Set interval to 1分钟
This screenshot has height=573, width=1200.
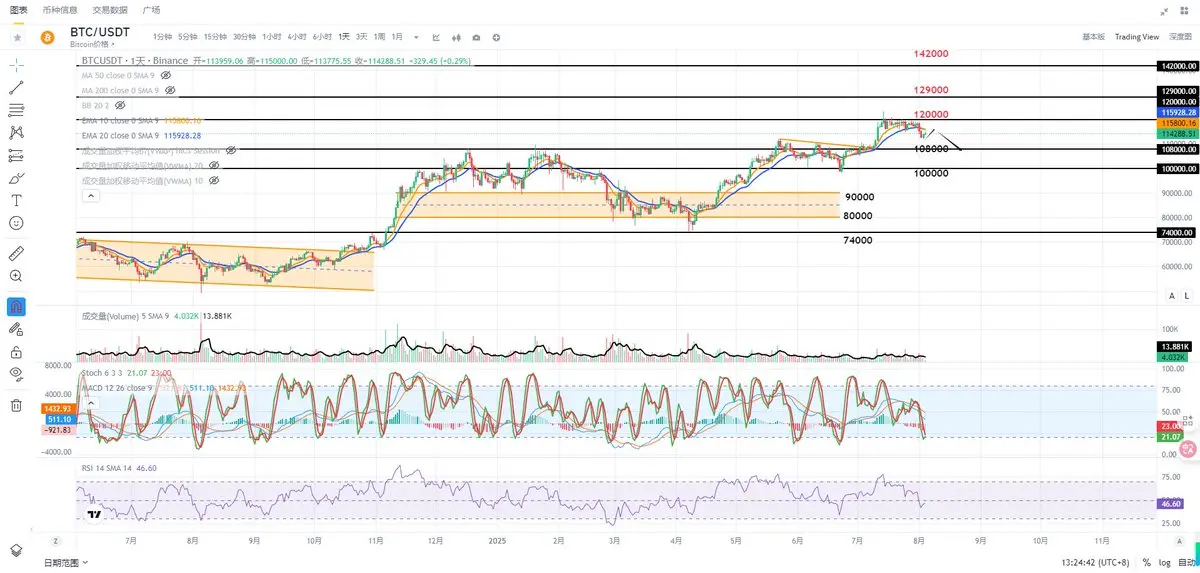[161, 37]
